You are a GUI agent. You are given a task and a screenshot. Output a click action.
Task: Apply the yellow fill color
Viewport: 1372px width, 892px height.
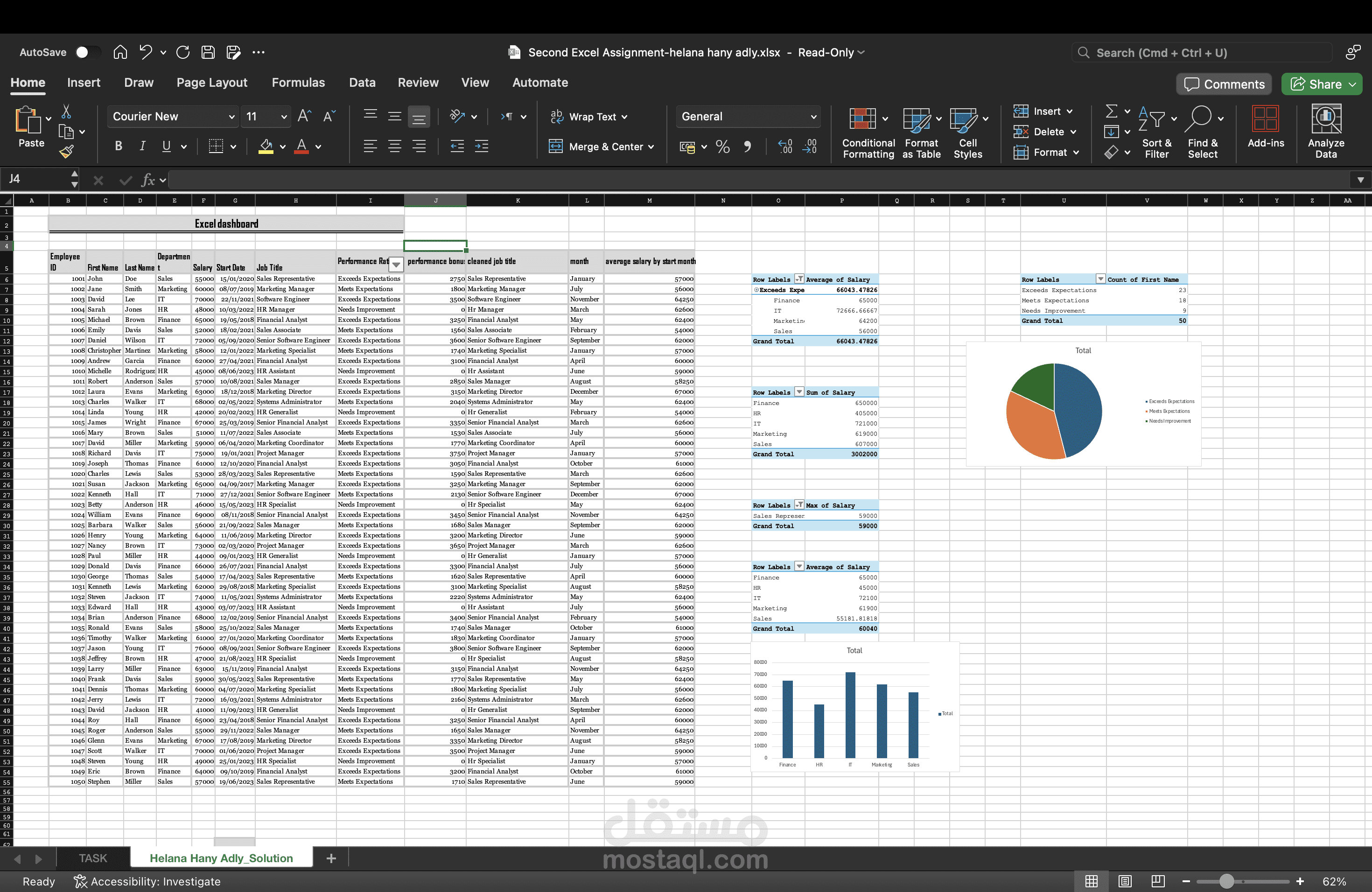pos(266,146)
